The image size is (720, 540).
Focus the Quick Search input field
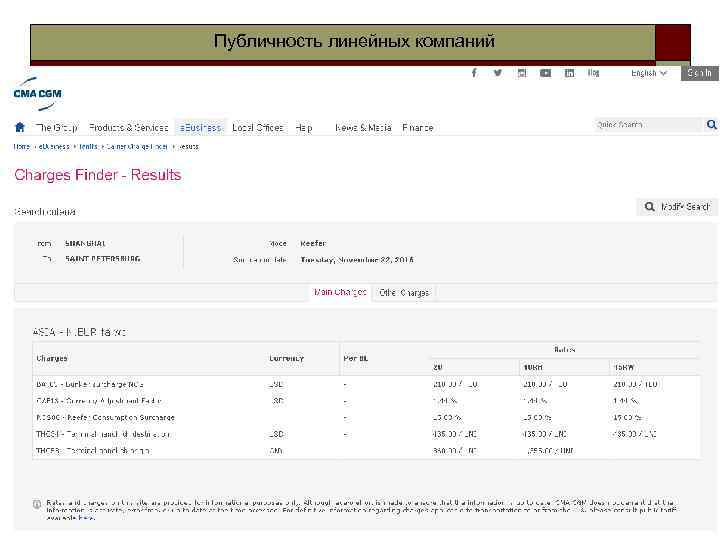point(648,124)
